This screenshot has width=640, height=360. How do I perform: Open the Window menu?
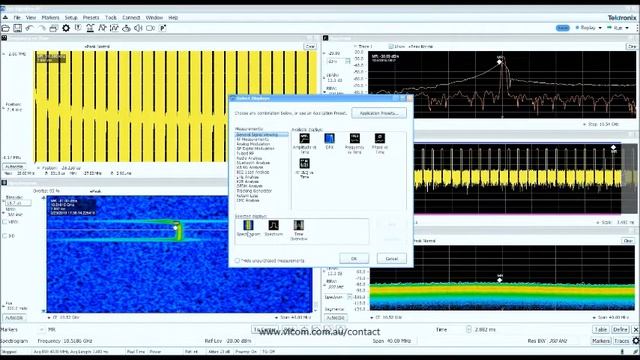point(154,18)
